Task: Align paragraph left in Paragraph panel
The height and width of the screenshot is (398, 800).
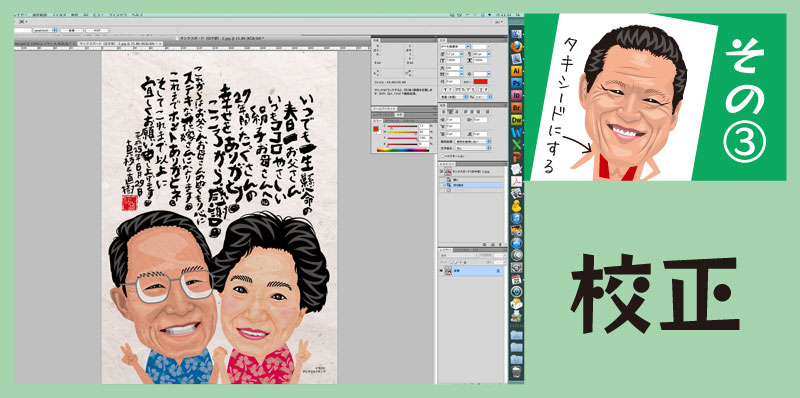Action: (443, 112)
